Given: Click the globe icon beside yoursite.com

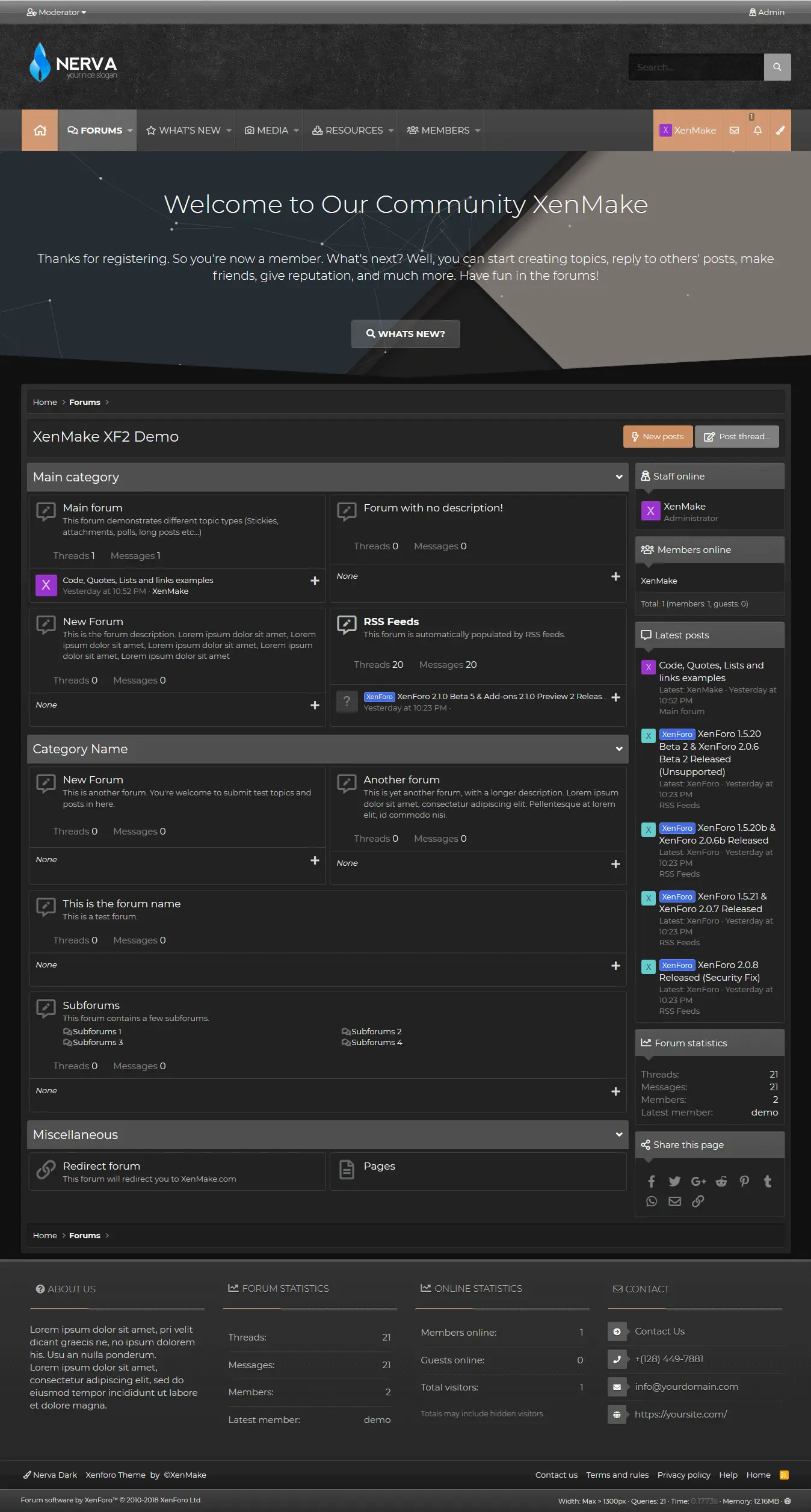Looking at the screenshot, I should pyautogui.click(x=617, y=1415).
